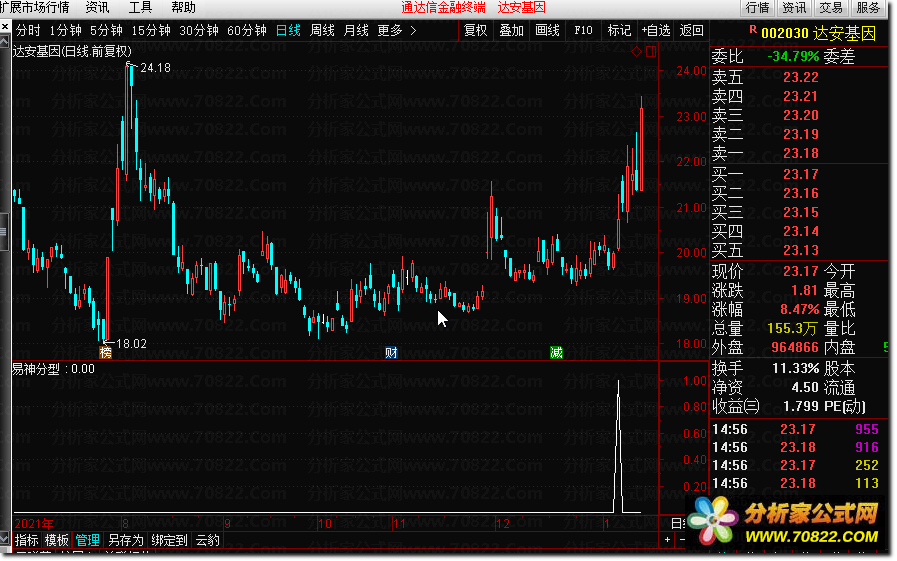Viewport: 897px width, 561px height.
Task: Click the 卖一 price 23.18
Action: click(800, 153)
